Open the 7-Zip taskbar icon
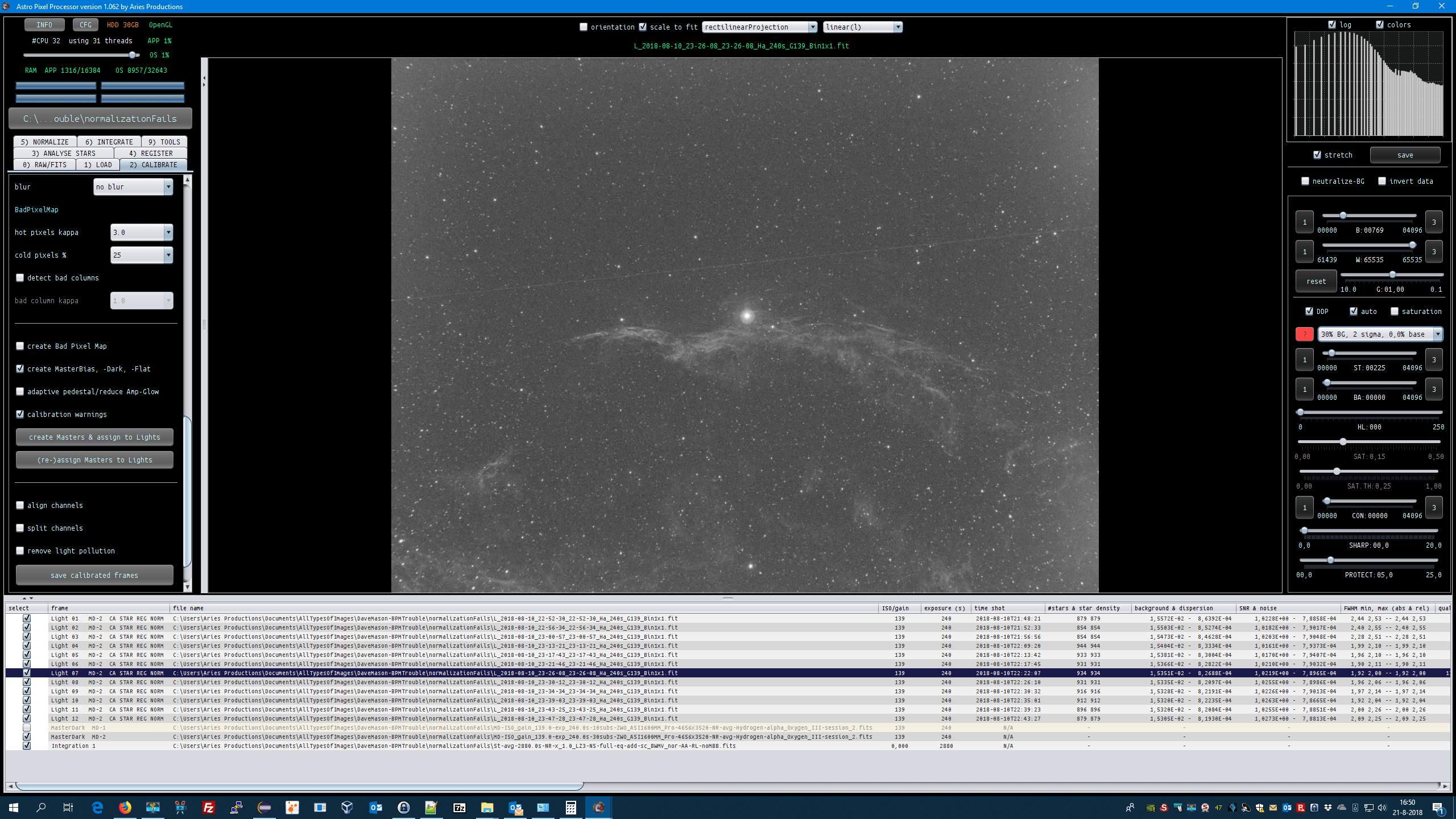The image size is (1456, 819). 459,807
